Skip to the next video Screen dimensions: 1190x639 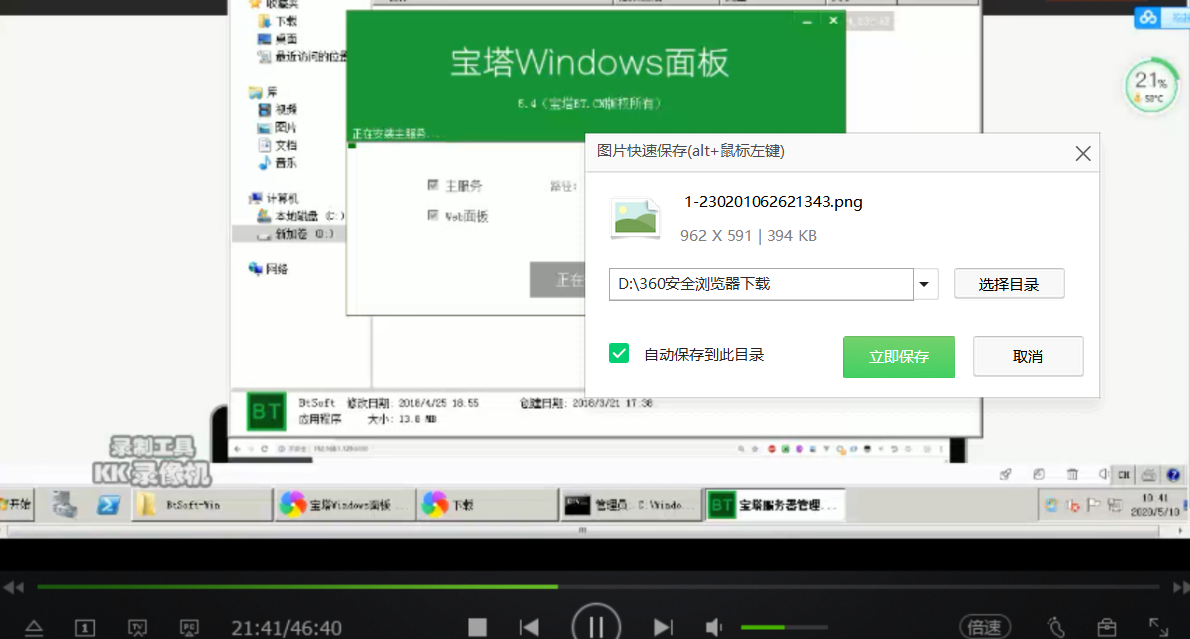[x=663, y=627]
